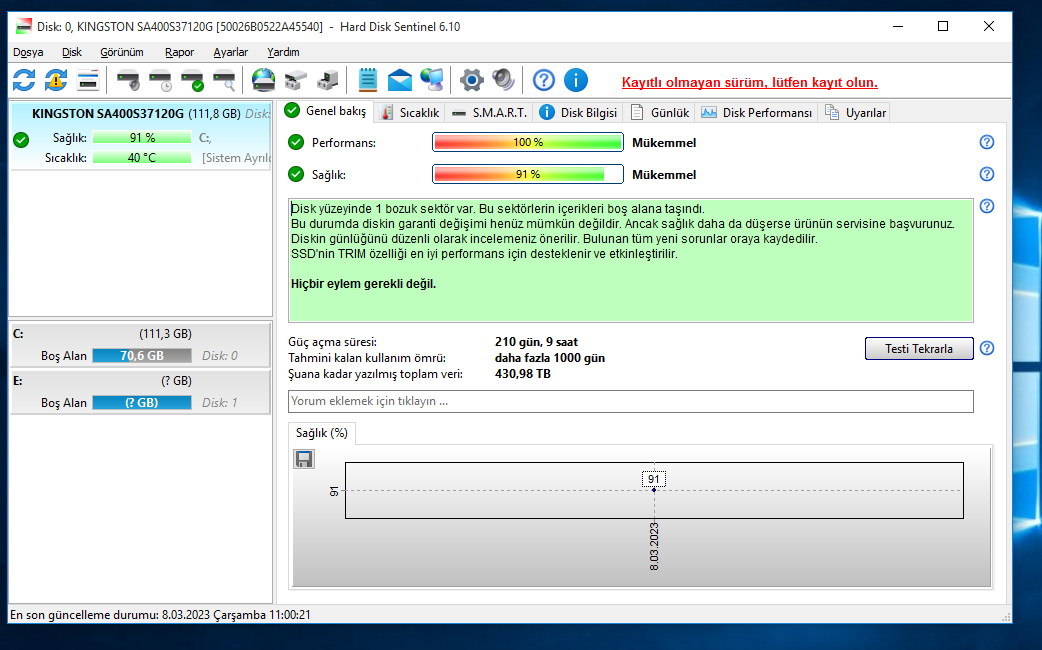Open settings via the gear icon
The height and width of the screenshot is (650, 1042).
(472, 80)
